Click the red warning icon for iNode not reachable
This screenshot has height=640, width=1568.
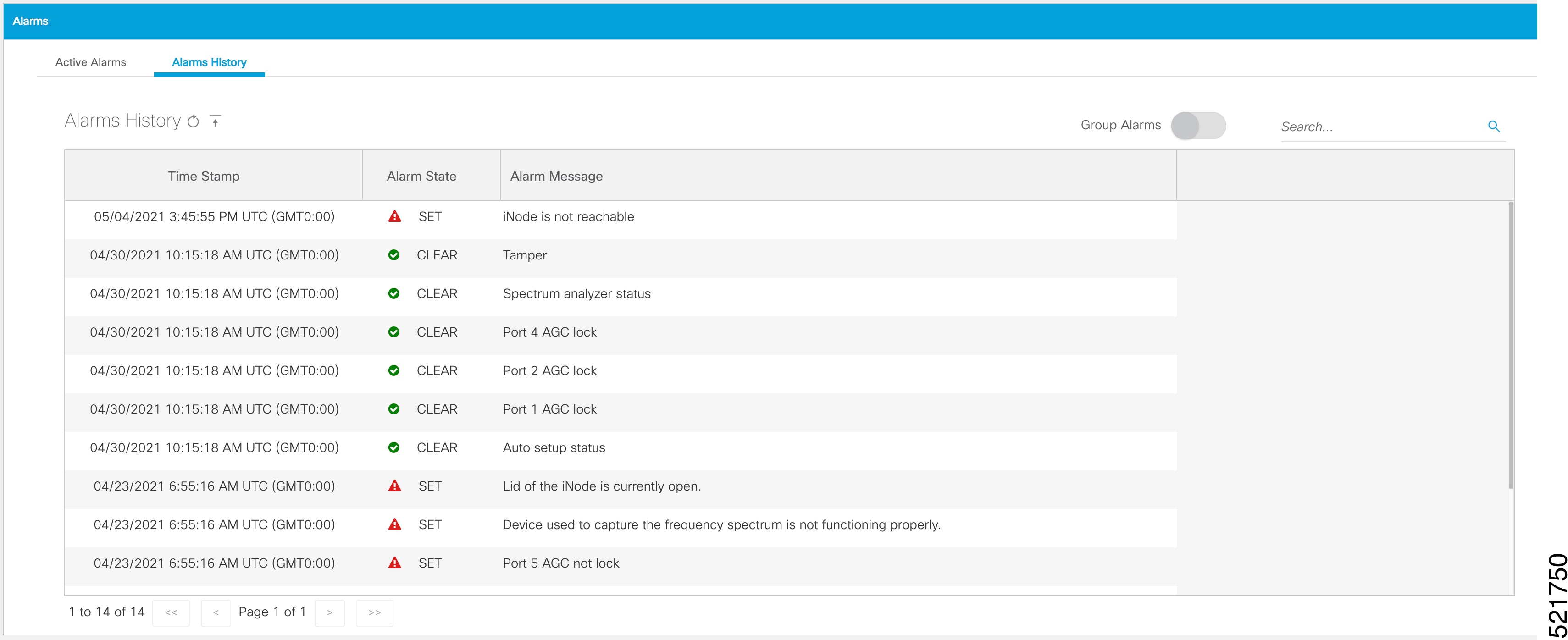(394, 216)
